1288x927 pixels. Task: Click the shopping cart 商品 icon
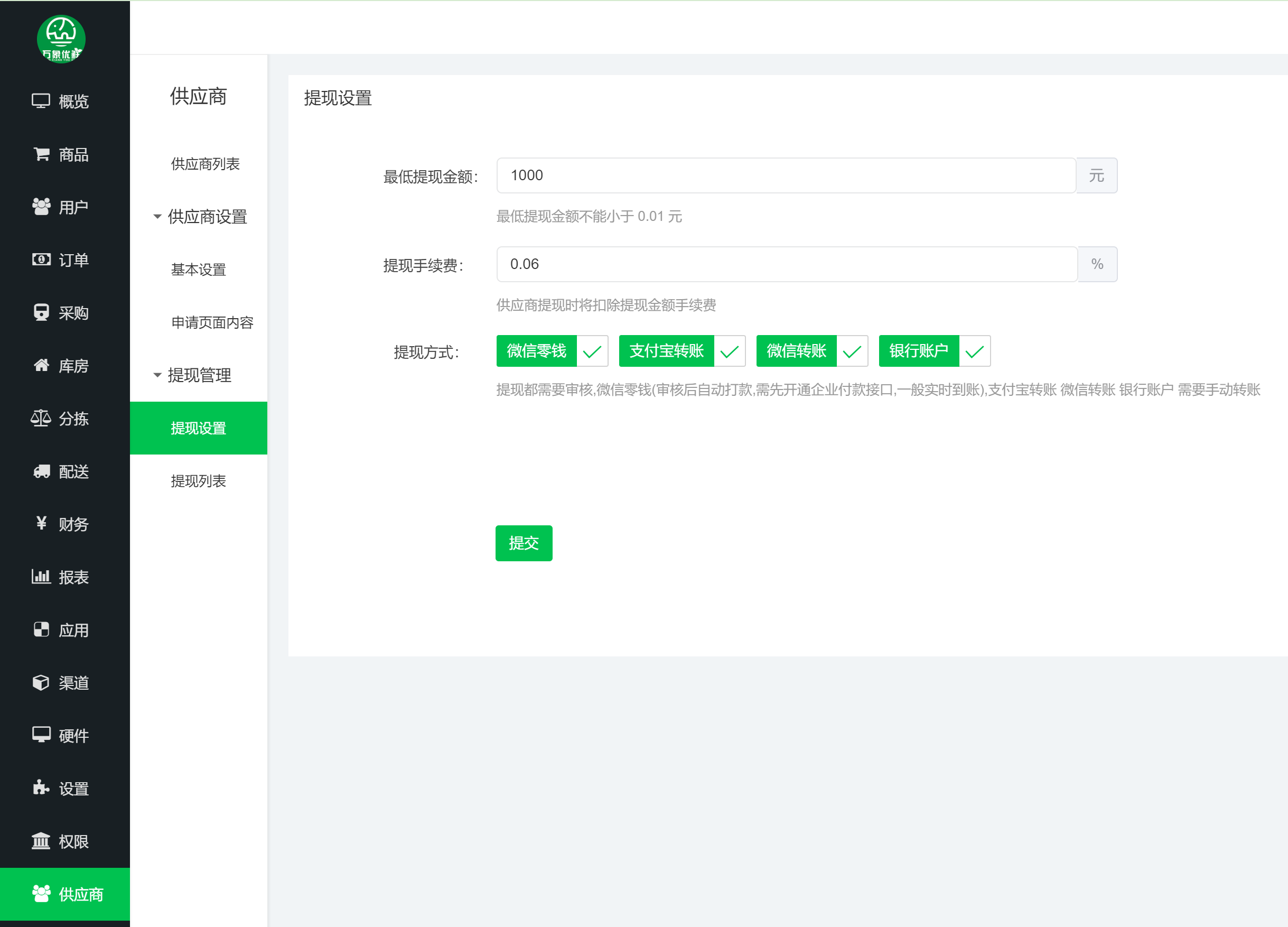[x=41, y=154]
